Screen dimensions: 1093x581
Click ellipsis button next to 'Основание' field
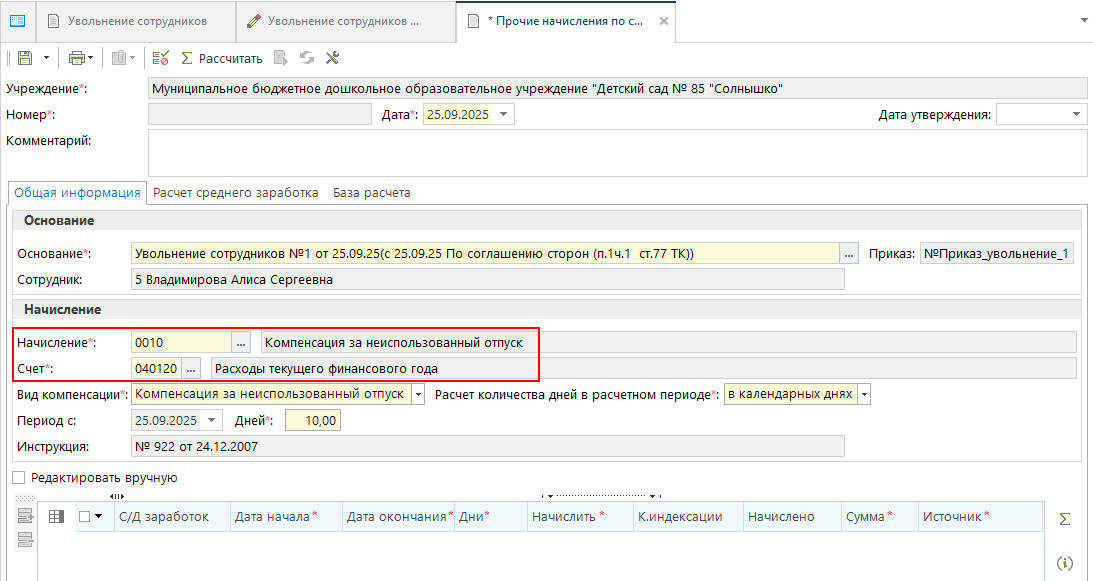click(x=849, y=254)
